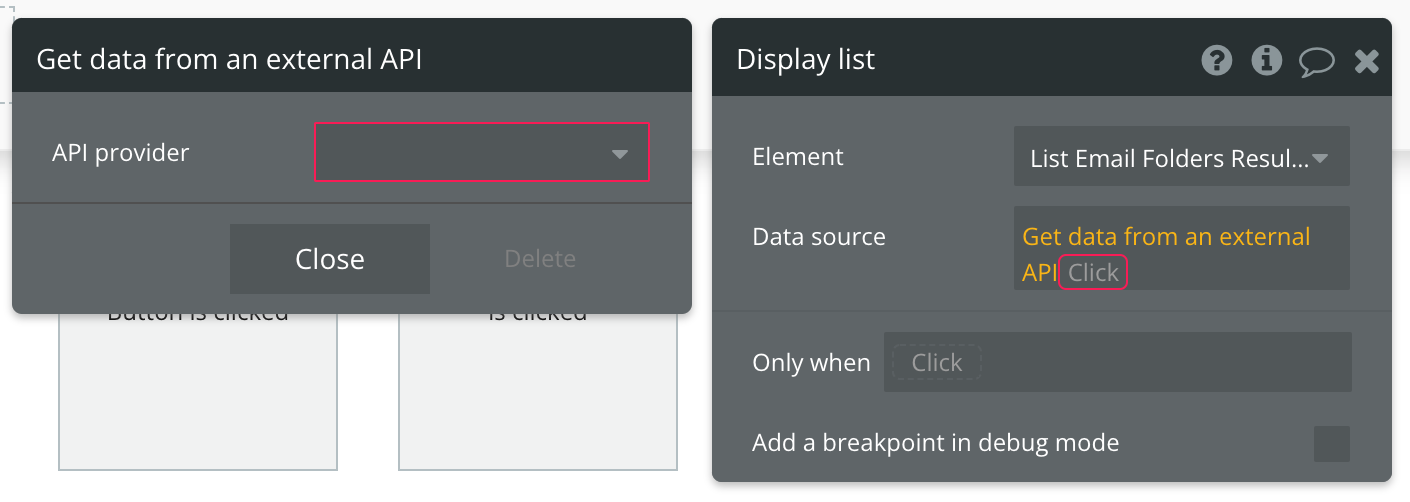
Task: Close the Display list panel with X
Action: coord(1367,62)
